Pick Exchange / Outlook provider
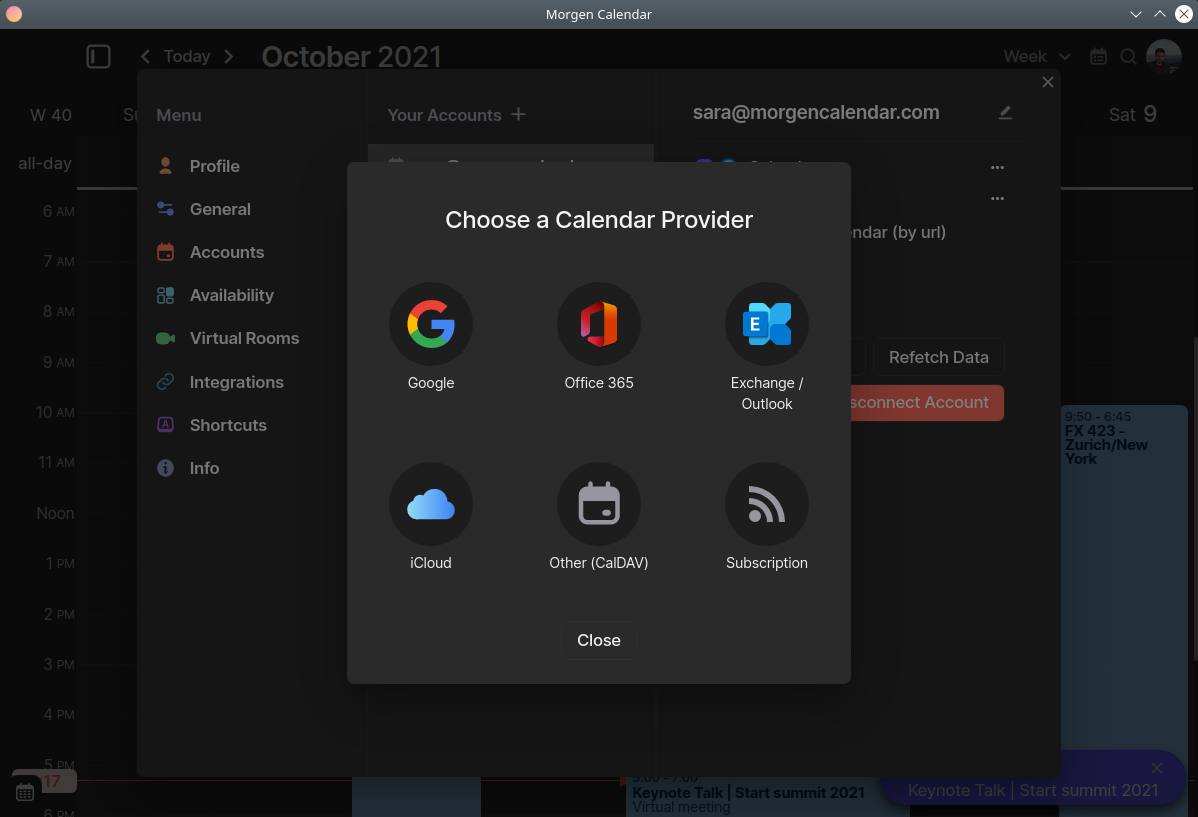1198x817 pixels. click(x=767, y=325)
